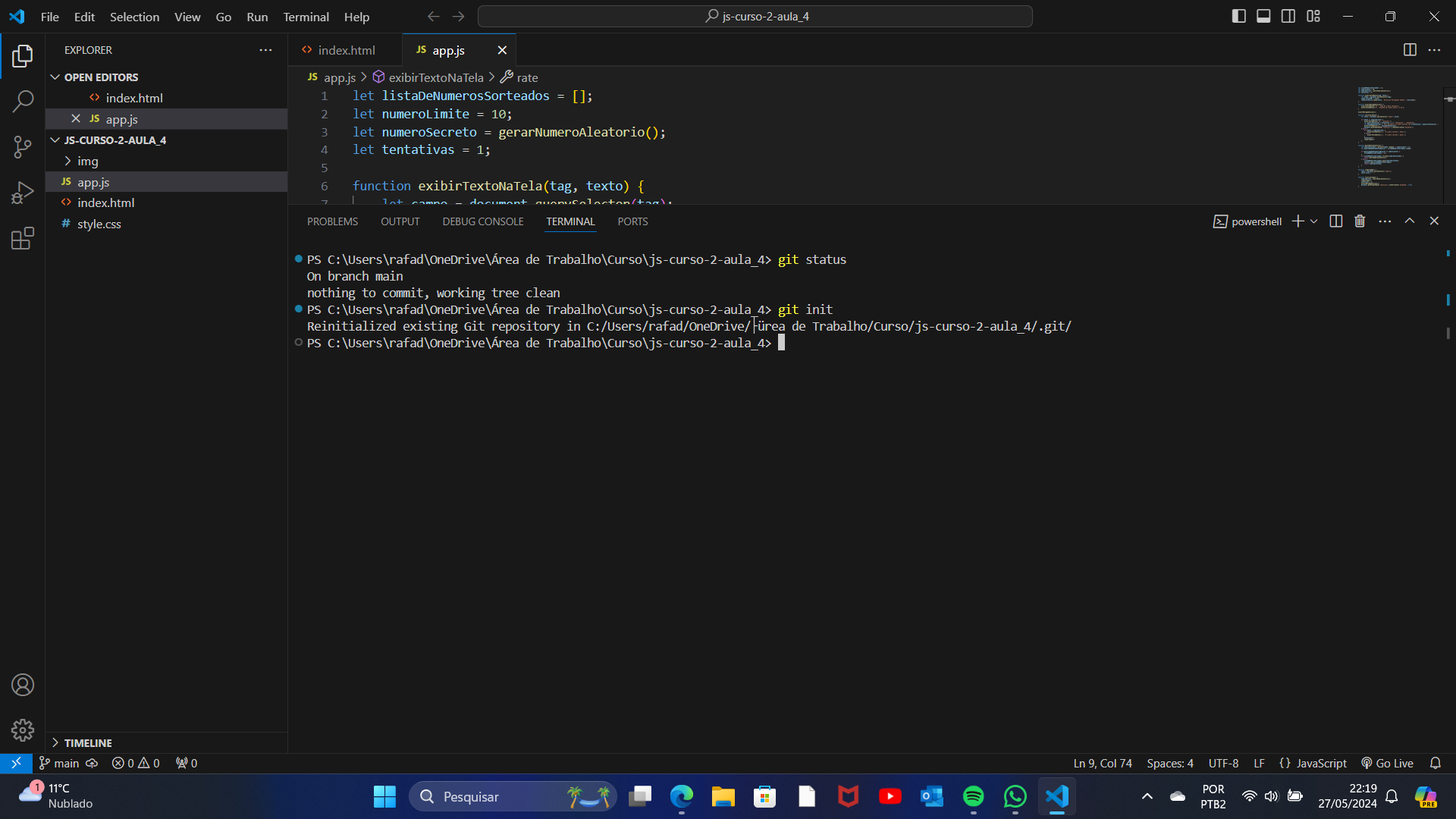Screen dimensions: 1456x819
Task: Open the Accounts menu icon
Action: [x=23, y=685]
